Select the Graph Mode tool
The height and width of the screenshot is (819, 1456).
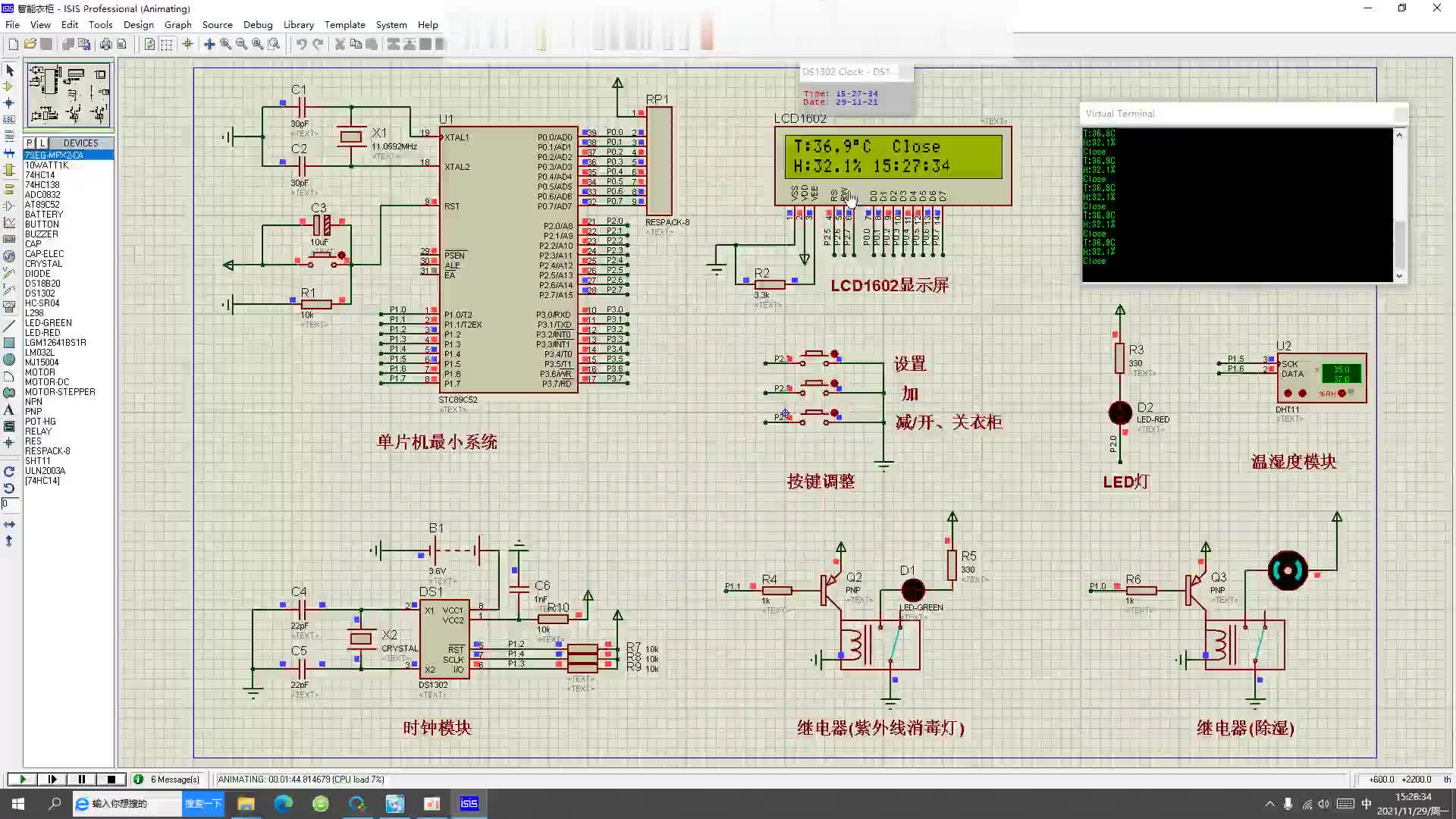pyautogui.click(x=10, y=222)
